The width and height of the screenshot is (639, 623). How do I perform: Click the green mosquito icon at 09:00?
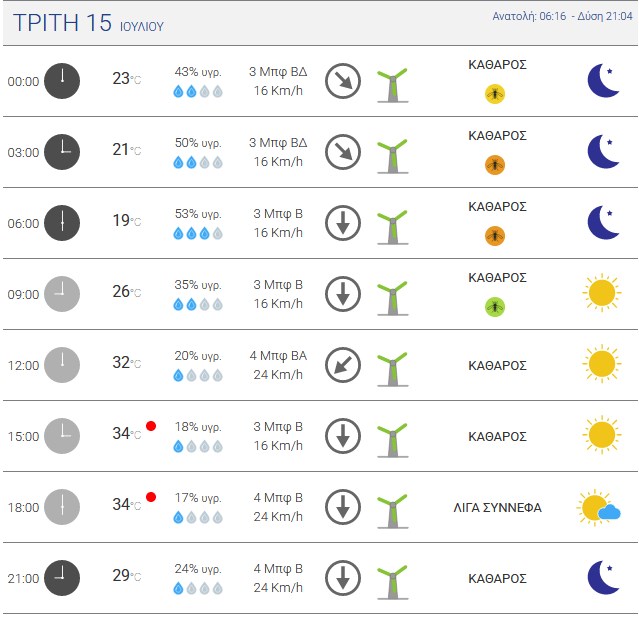tap(495, 307)
